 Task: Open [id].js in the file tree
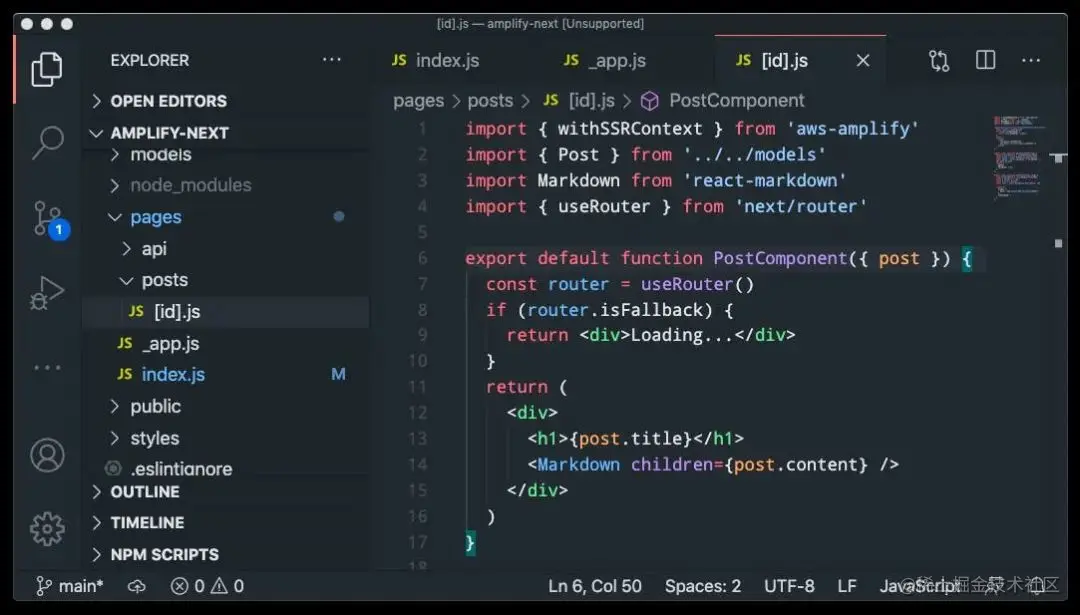tap(226, 312)
